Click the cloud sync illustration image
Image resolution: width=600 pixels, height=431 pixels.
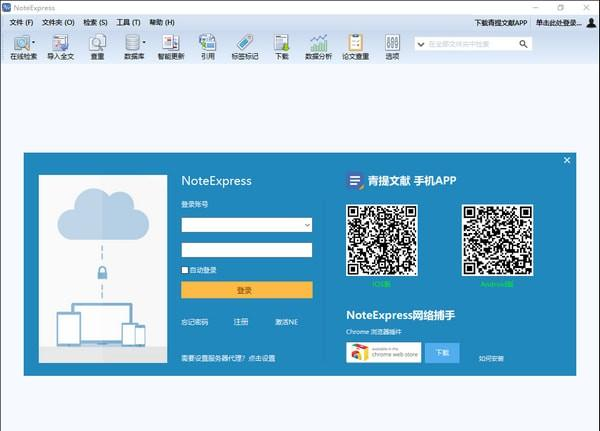click(103, 269)
